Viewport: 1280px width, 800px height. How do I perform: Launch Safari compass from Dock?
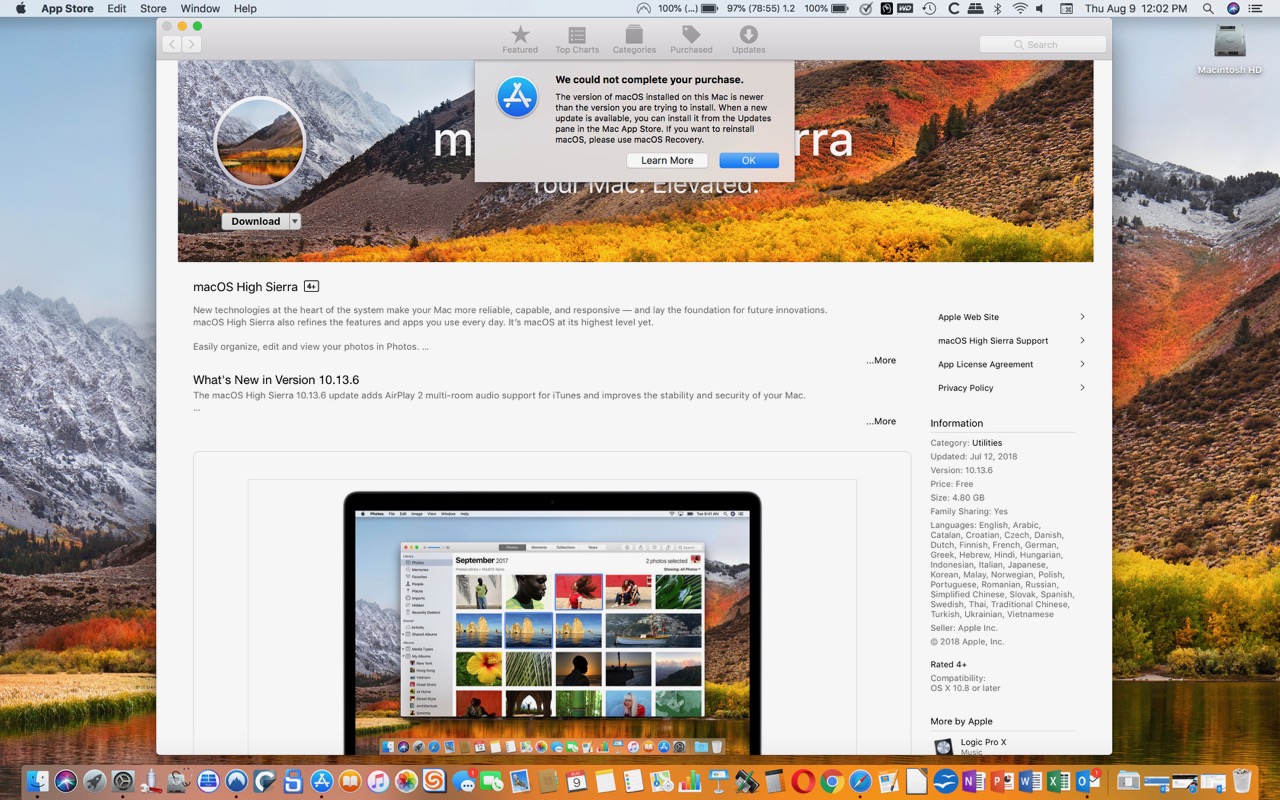click(860, 781)
